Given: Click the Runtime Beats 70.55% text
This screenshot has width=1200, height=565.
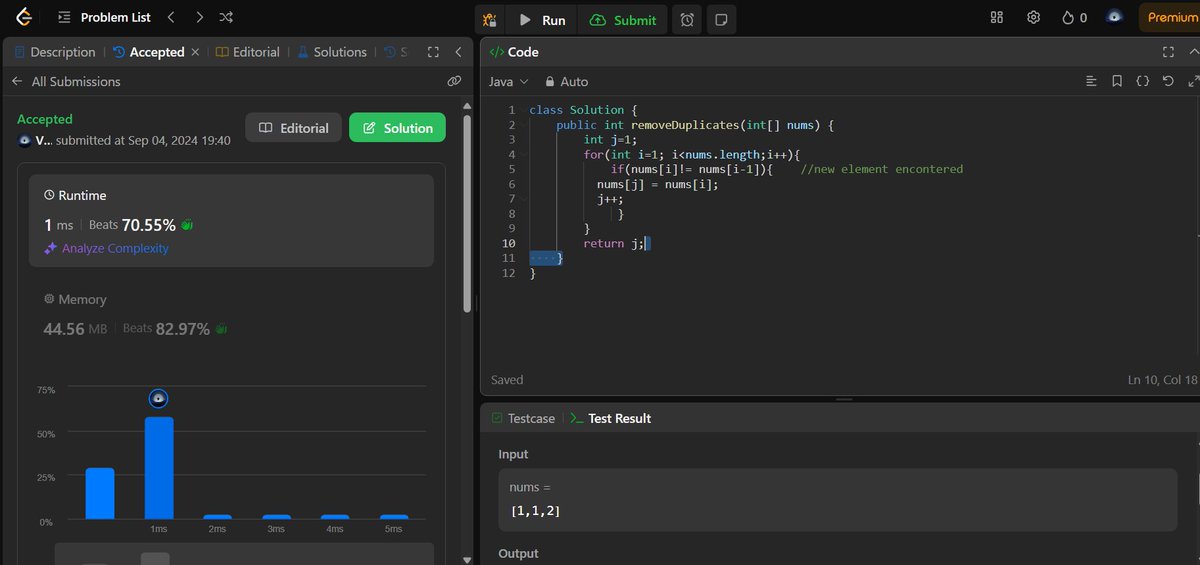Looking at the screenshot, I should tap(132, 225).
